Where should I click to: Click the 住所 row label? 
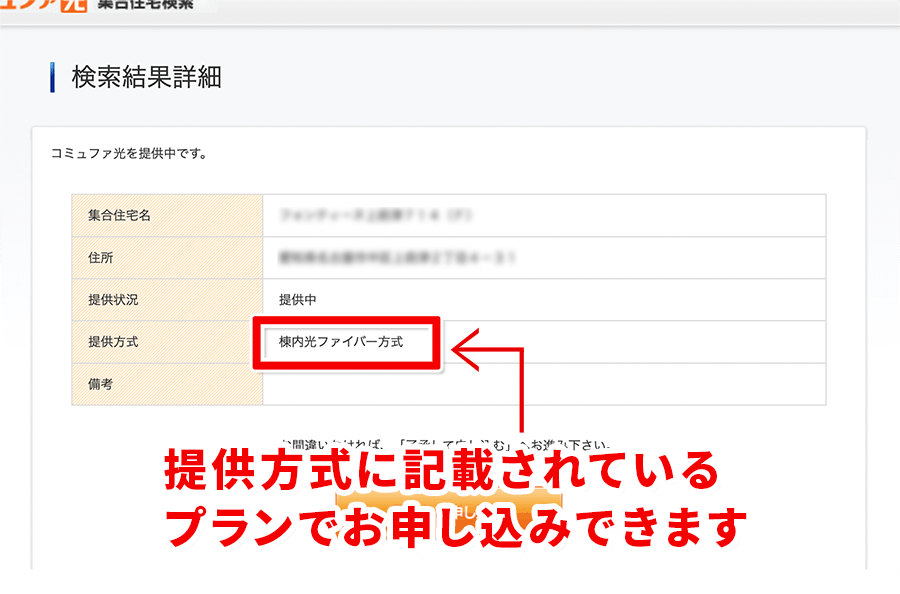(101, 257)
